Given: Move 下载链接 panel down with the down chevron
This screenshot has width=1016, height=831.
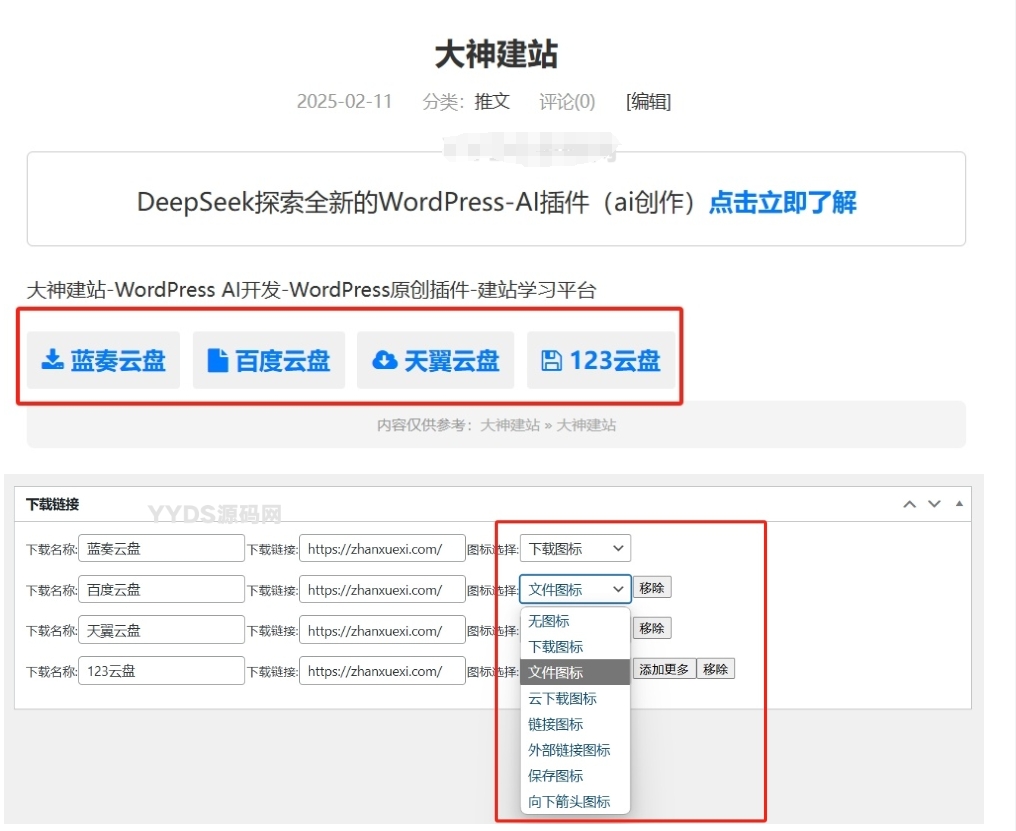Looking at the screenshot, I should [x=934, y=504].
